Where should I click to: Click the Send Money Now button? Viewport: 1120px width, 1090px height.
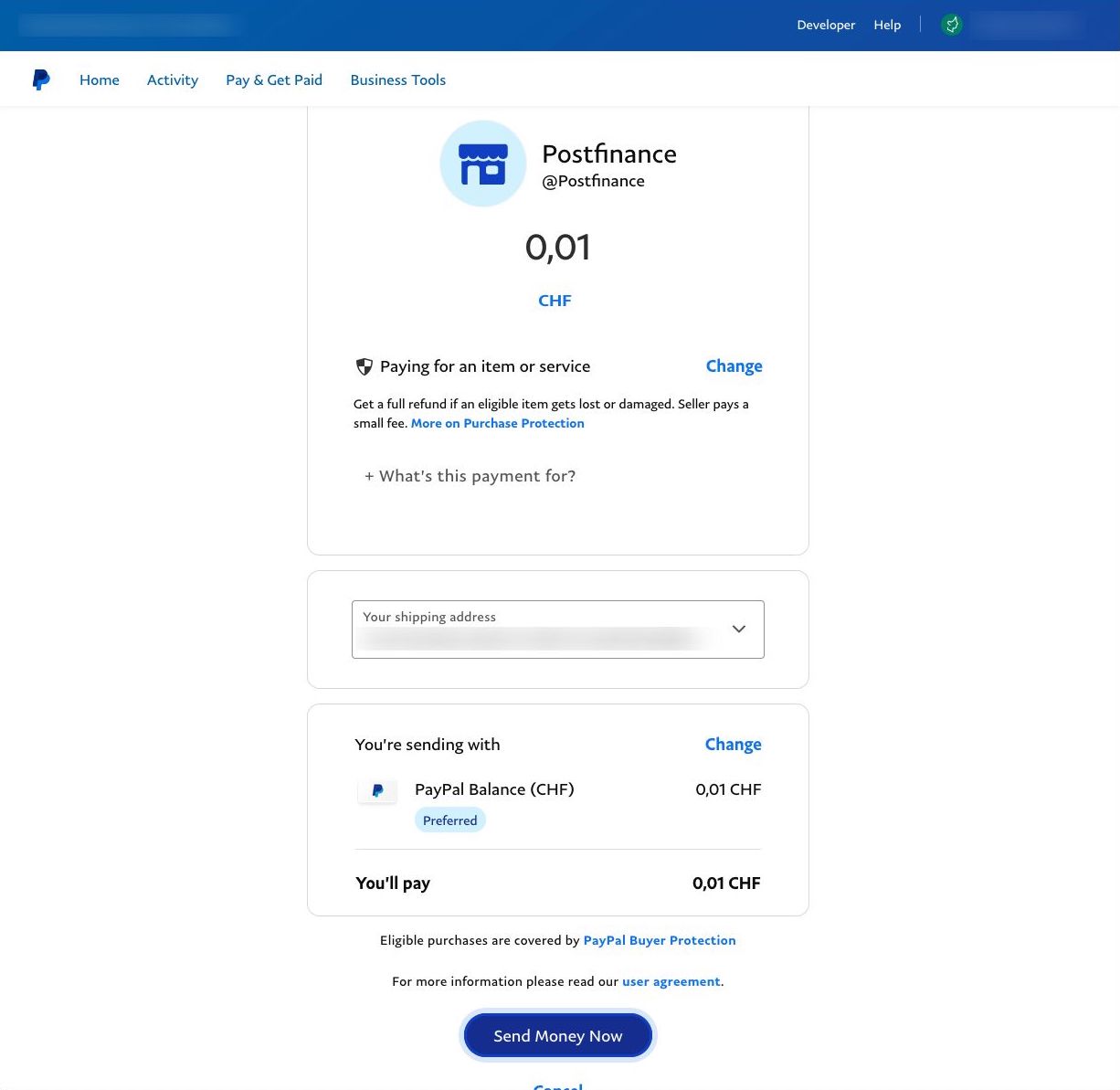[x=558, y=1035]
